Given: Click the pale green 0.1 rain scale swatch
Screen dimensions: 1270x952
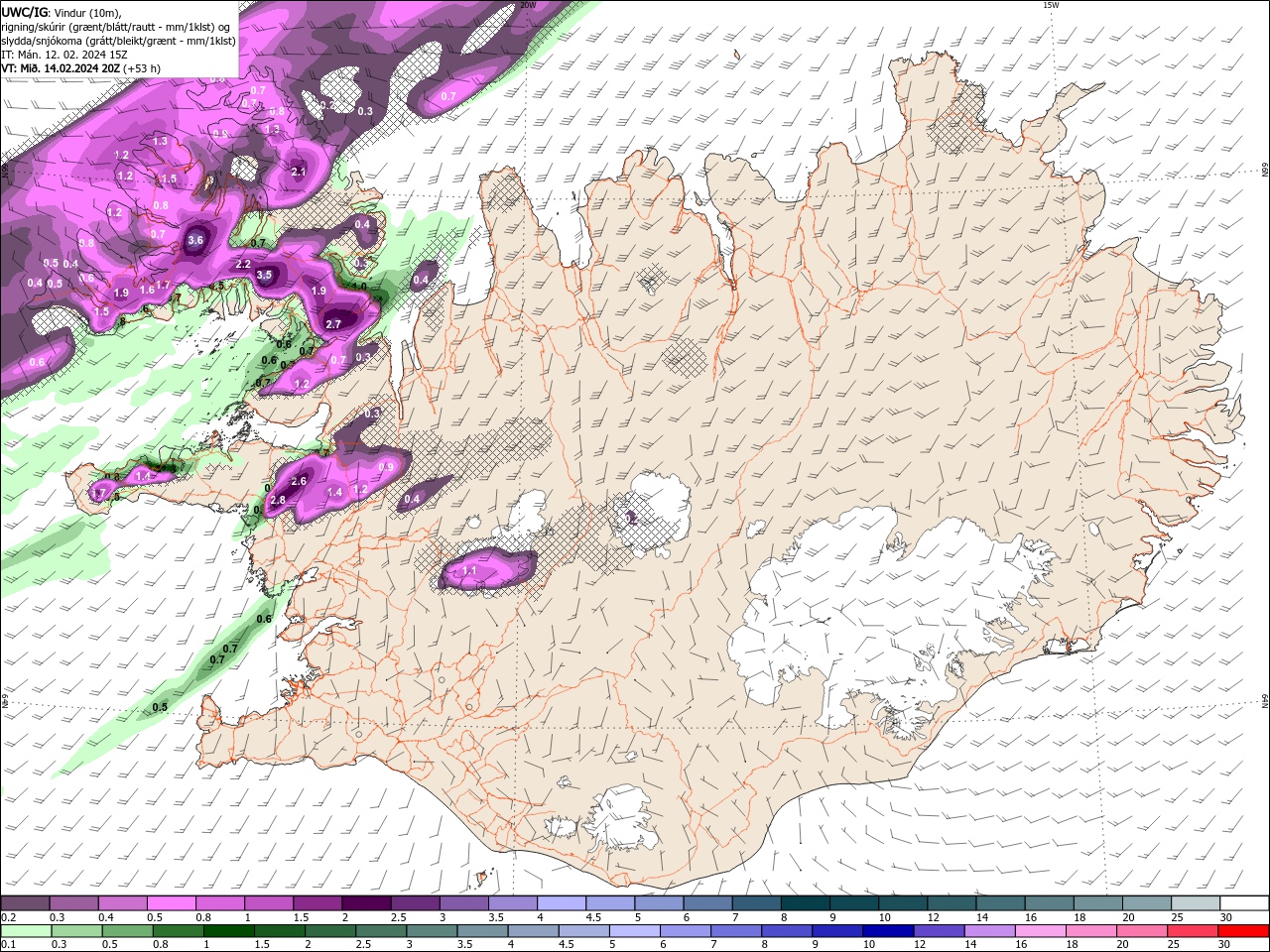Looking at the screenshot, I should 26,931.
